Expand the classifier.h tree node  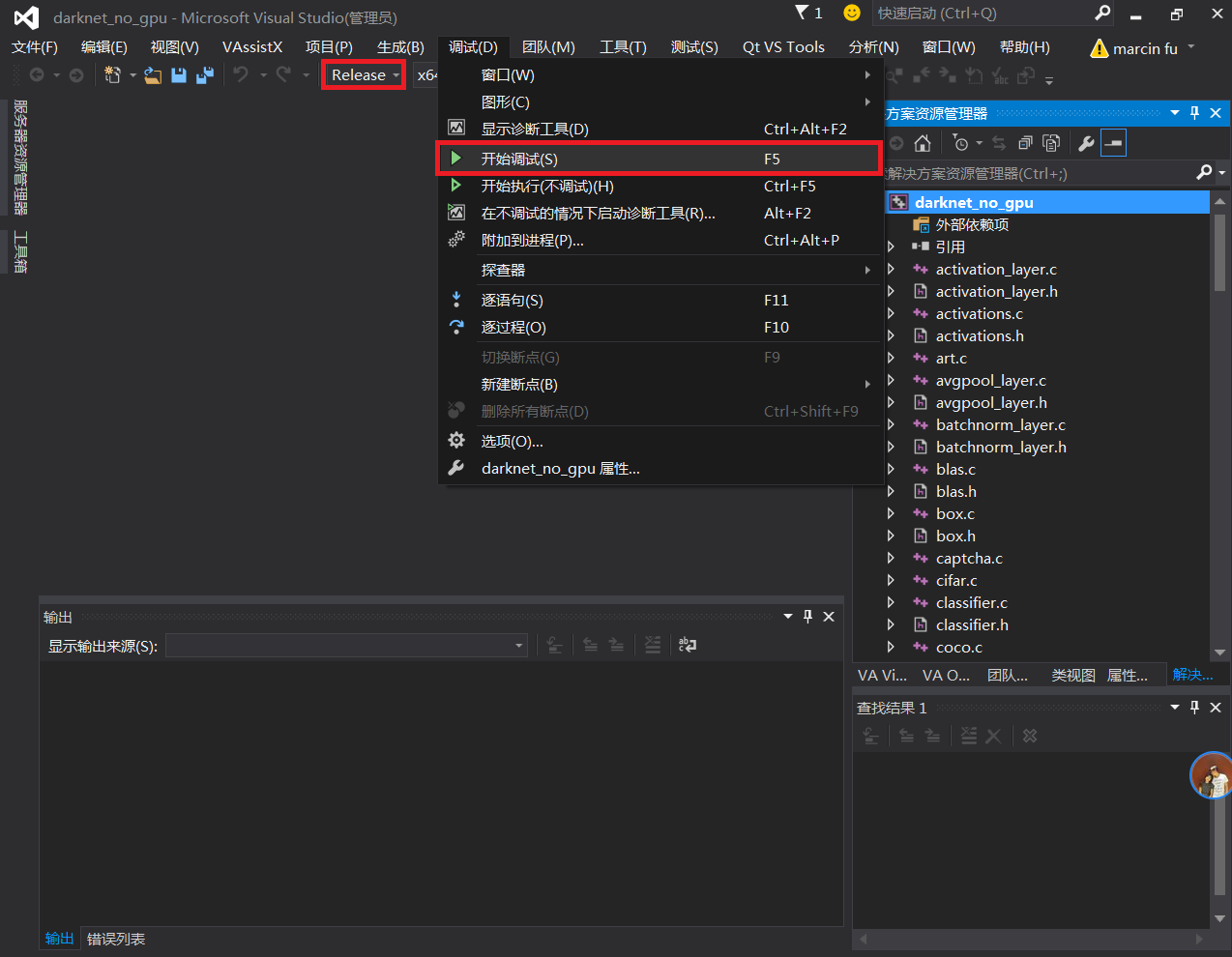[x=891, y=624]
